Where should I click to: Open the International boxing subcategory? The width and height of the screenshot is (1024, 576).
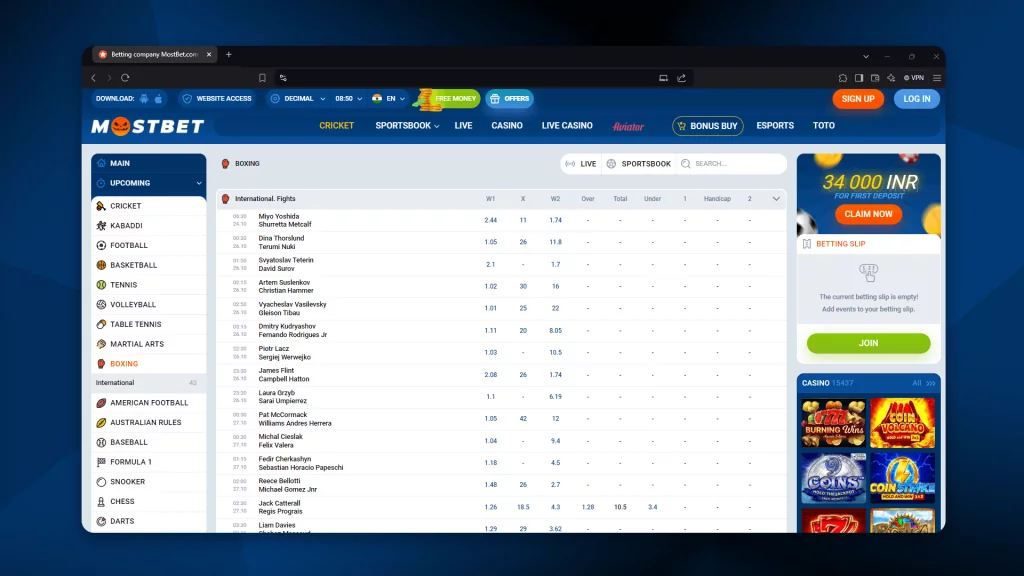point(149,383)
